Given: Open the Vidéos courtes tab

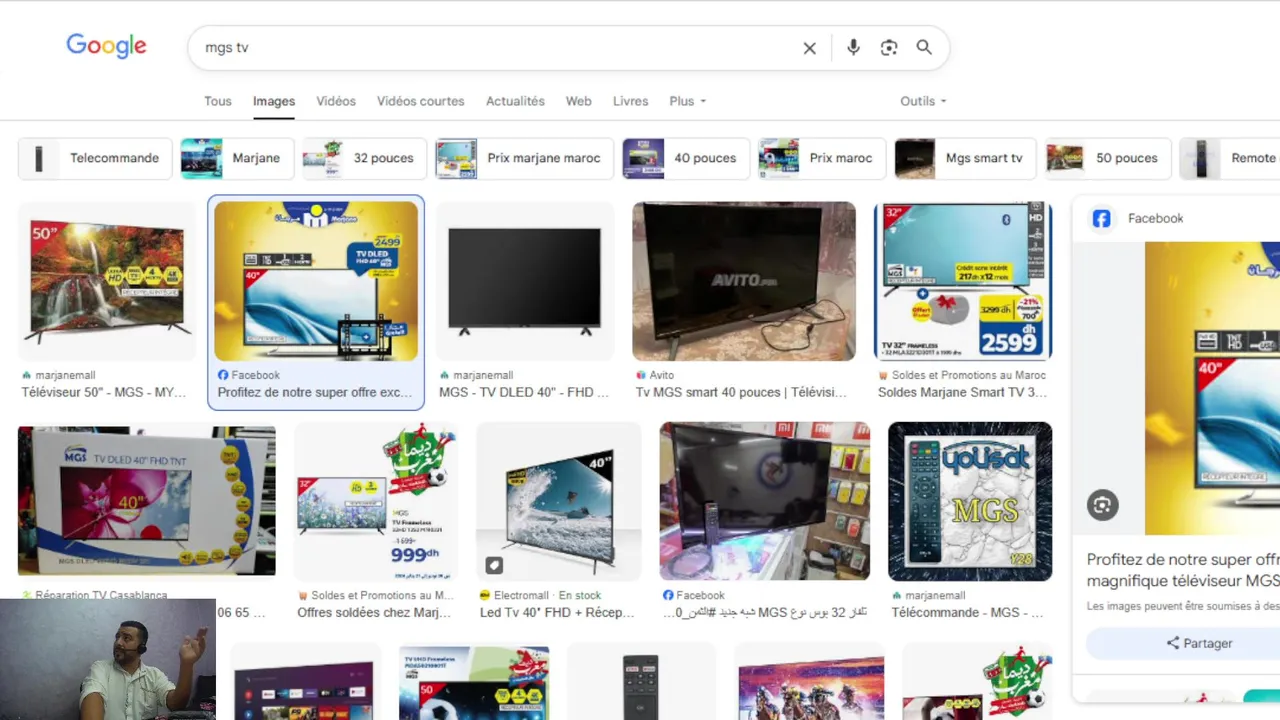Looking at the screenshot, I should [x=420, y=101].
